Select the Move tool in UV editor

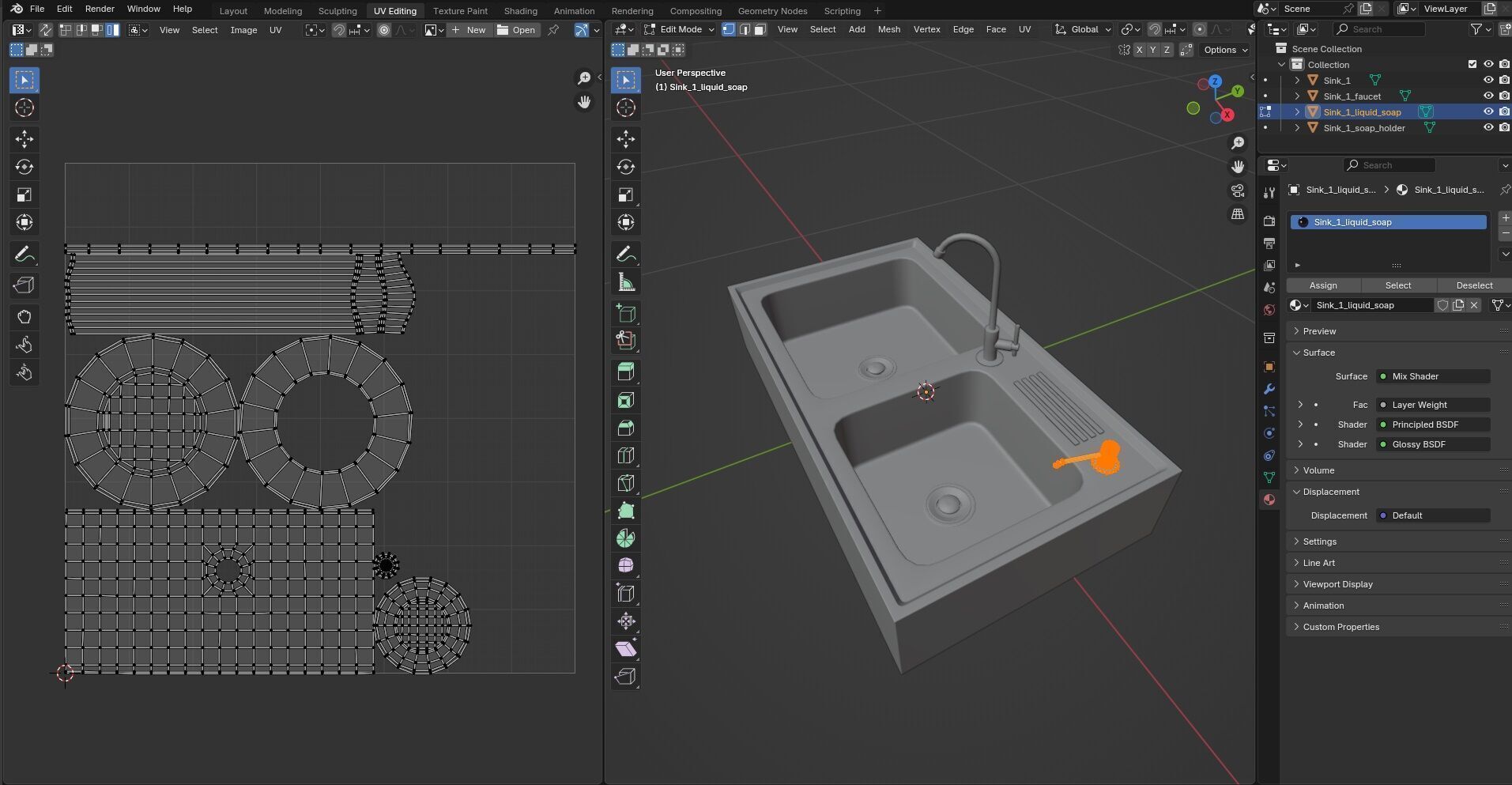click(x=25, y=139)
